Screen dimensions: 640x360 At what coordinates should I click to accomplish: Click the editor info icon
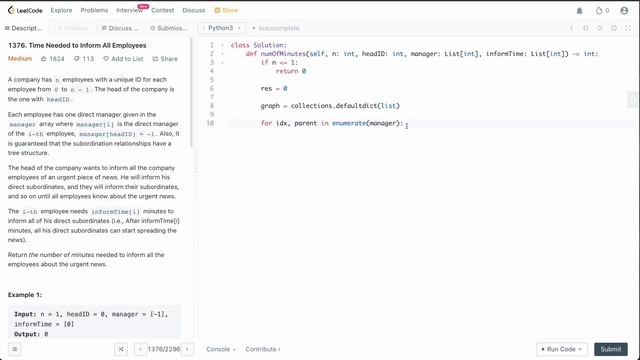[571, 28]
